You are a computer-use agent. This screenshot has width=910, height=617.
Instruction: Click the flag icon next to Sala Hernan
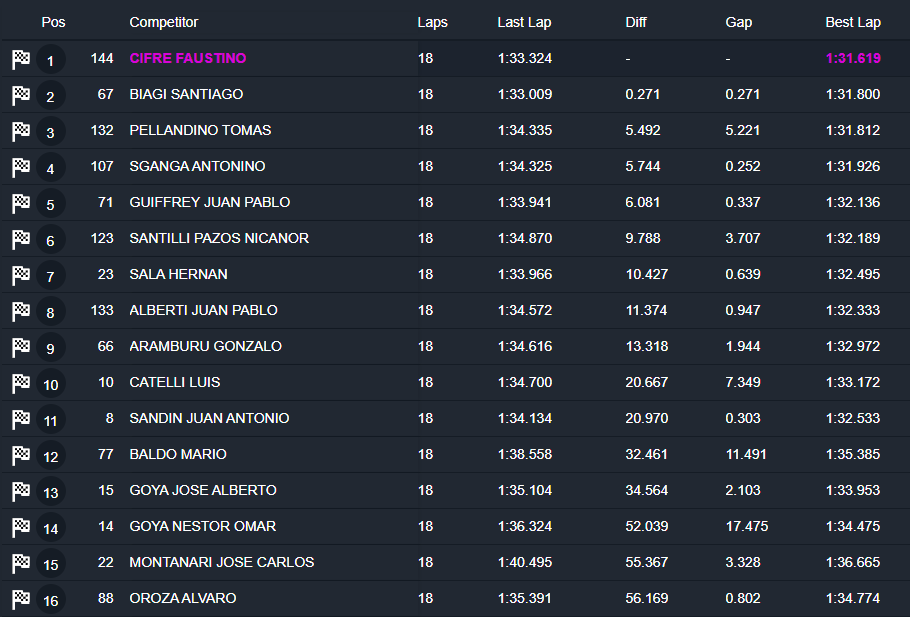[21, 275]
